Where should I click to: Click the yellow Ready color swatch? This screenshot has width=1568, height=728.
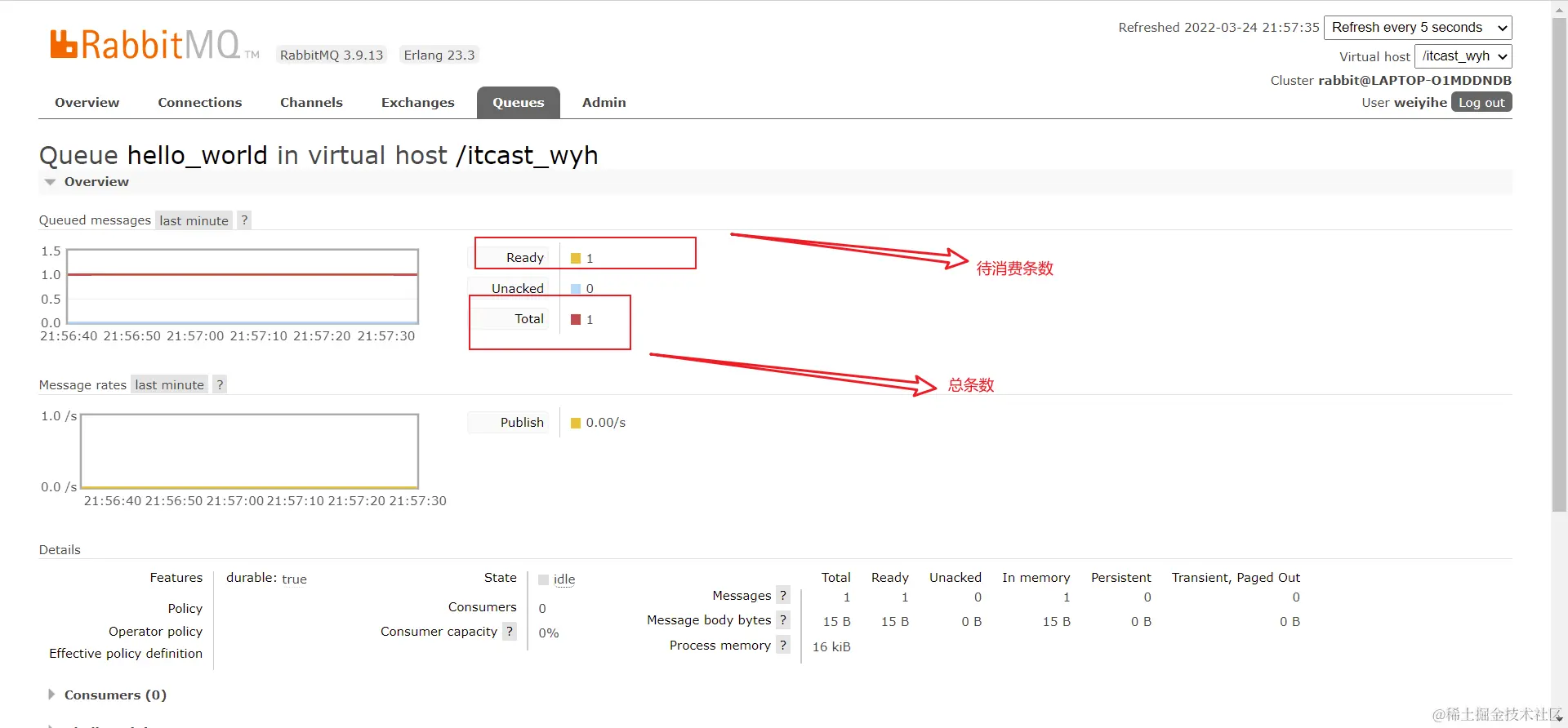[576, 259]
